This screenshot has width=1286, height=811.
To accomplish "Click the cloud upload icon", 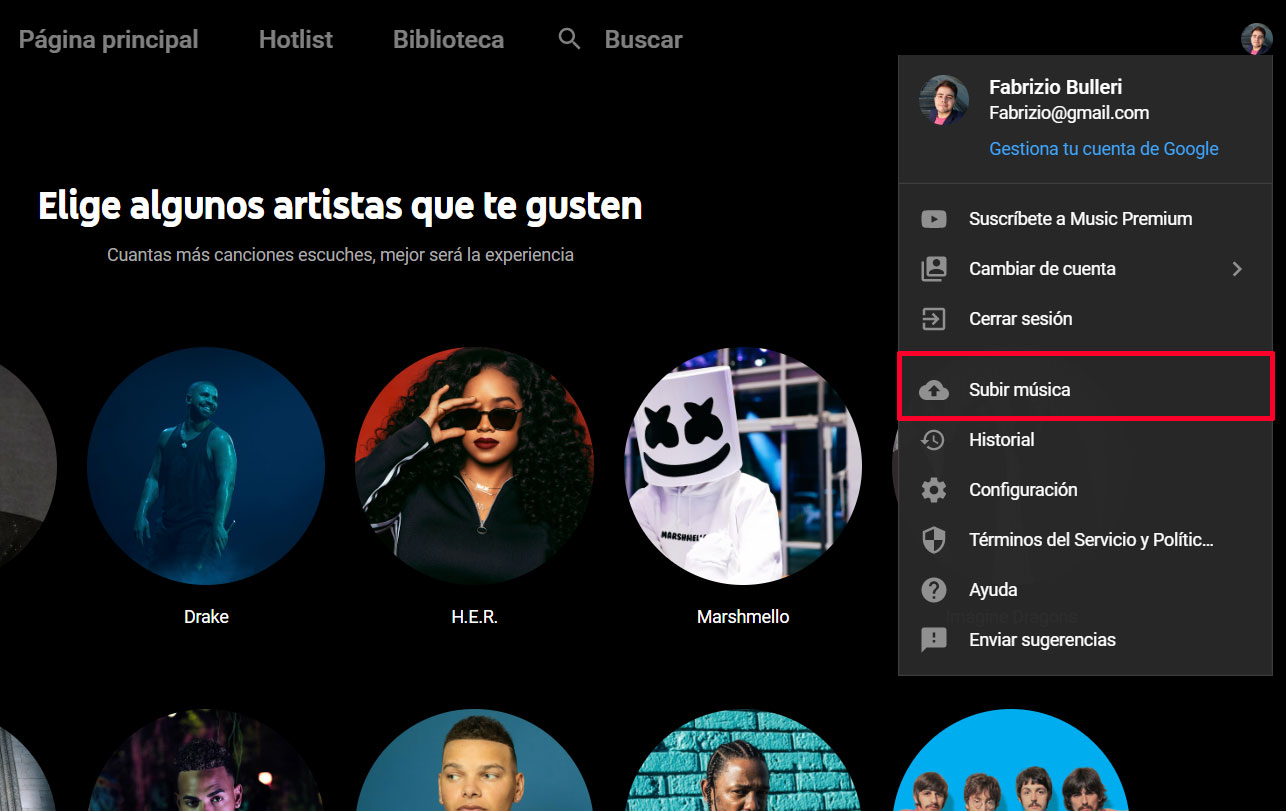I will [x=934, y=390].
